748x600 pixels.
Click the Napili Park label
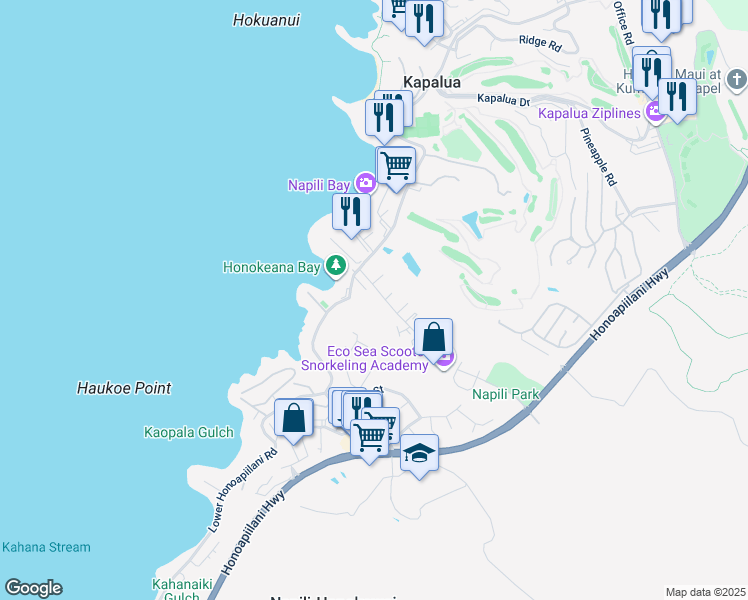[506, 394]
